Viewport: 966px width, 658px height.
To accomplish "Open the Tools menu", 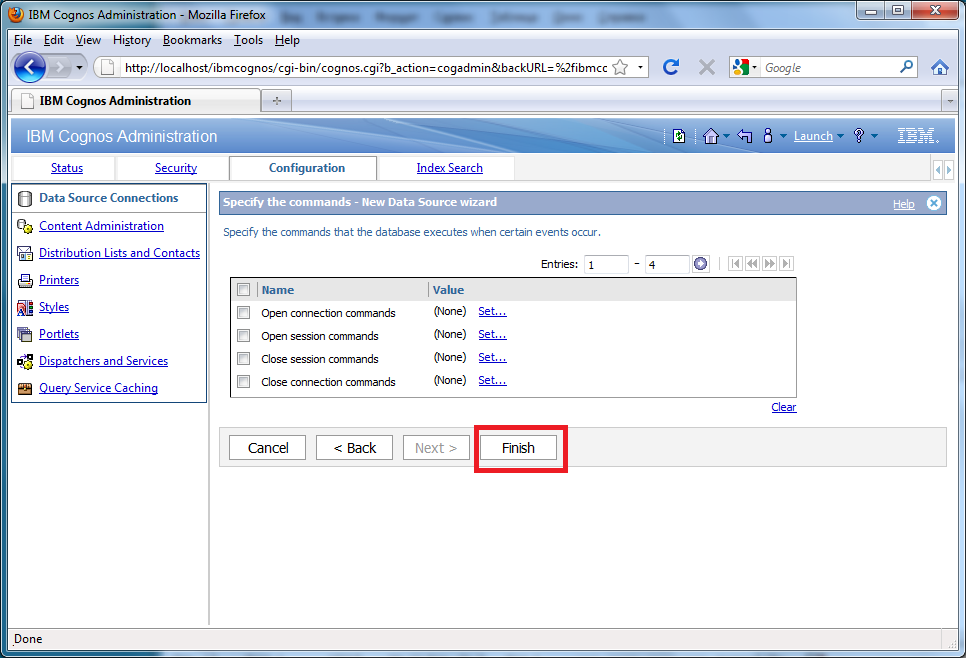I will click(x=248, y=40).
